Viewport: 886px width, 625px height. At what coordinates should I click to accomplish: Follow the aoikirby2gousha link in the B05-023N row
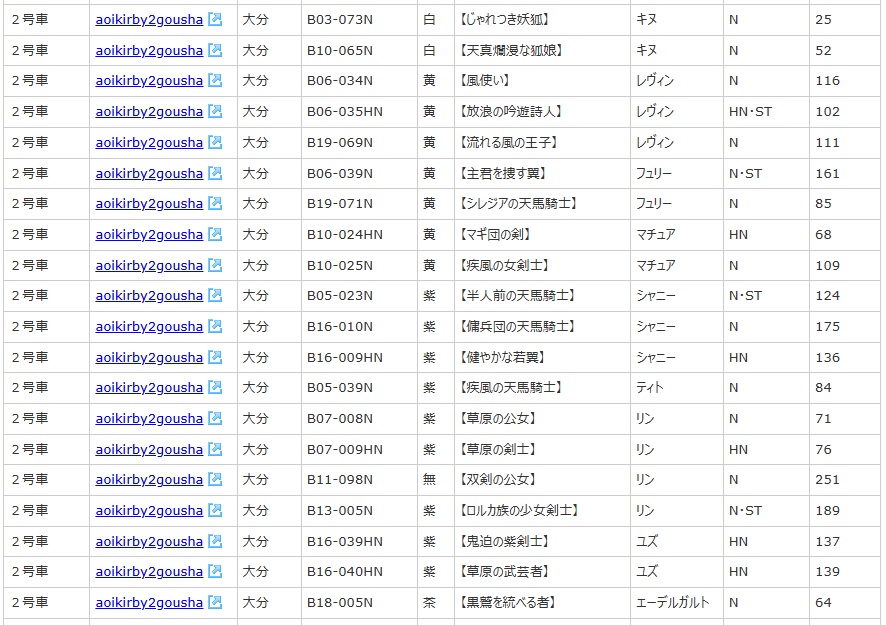pyautogui.click(x=149, y=296)
